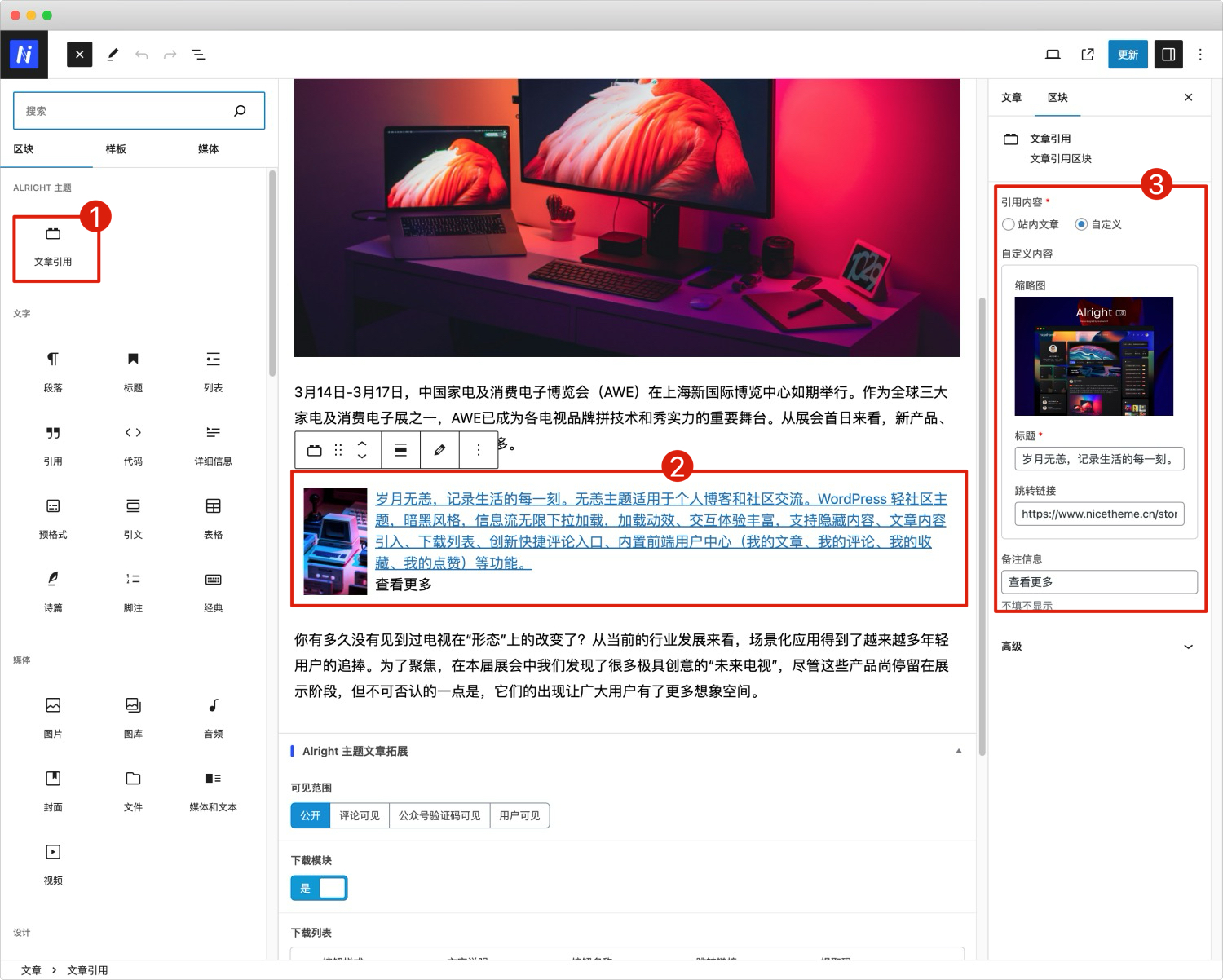This screenshot has height=980, width=1223.
Task: Insert a 代码 code block
Action: pyautogui.click(x=133, y=445)
